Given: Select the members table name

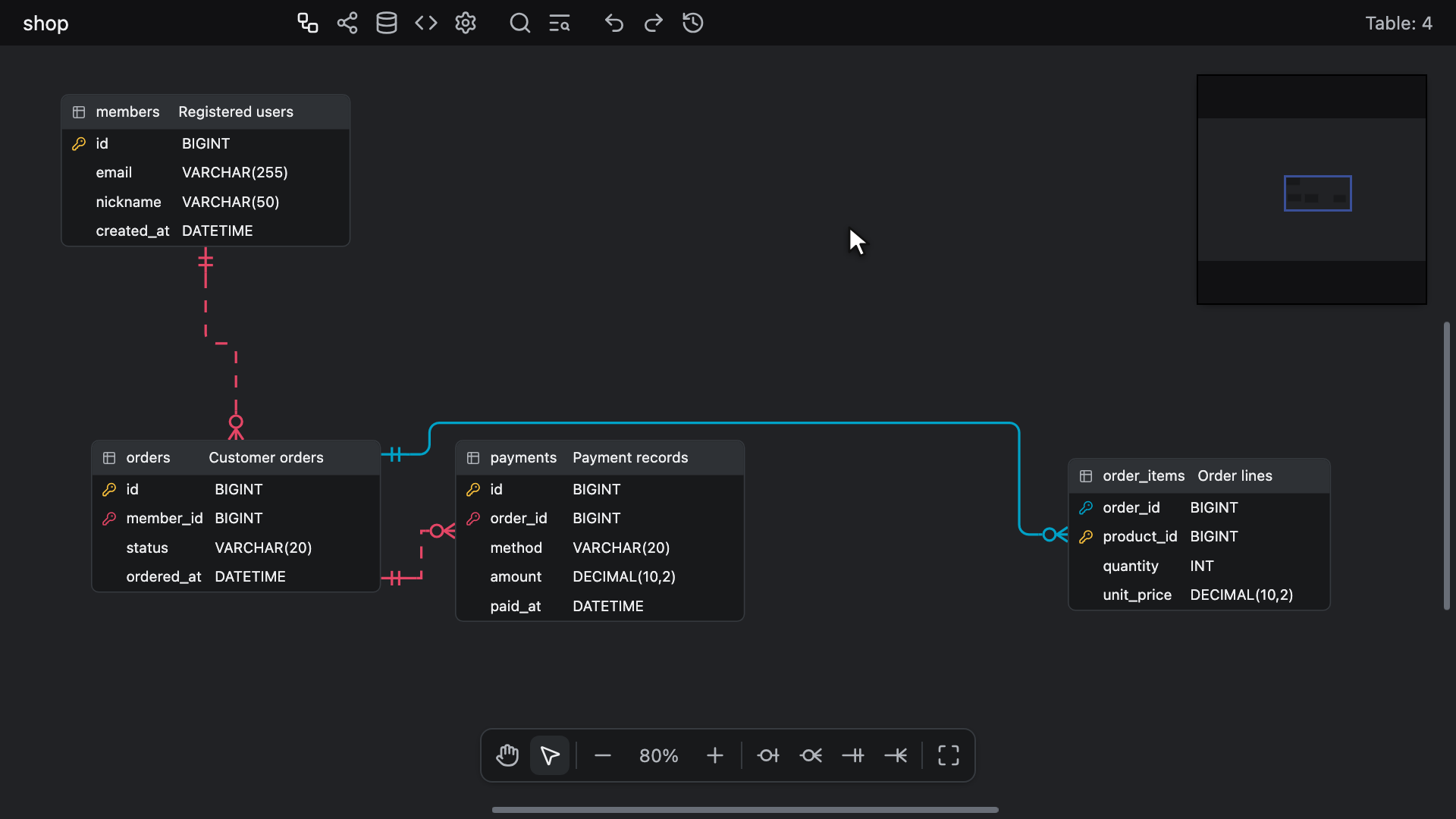Looking at the screenshot, I should (127, 112).
